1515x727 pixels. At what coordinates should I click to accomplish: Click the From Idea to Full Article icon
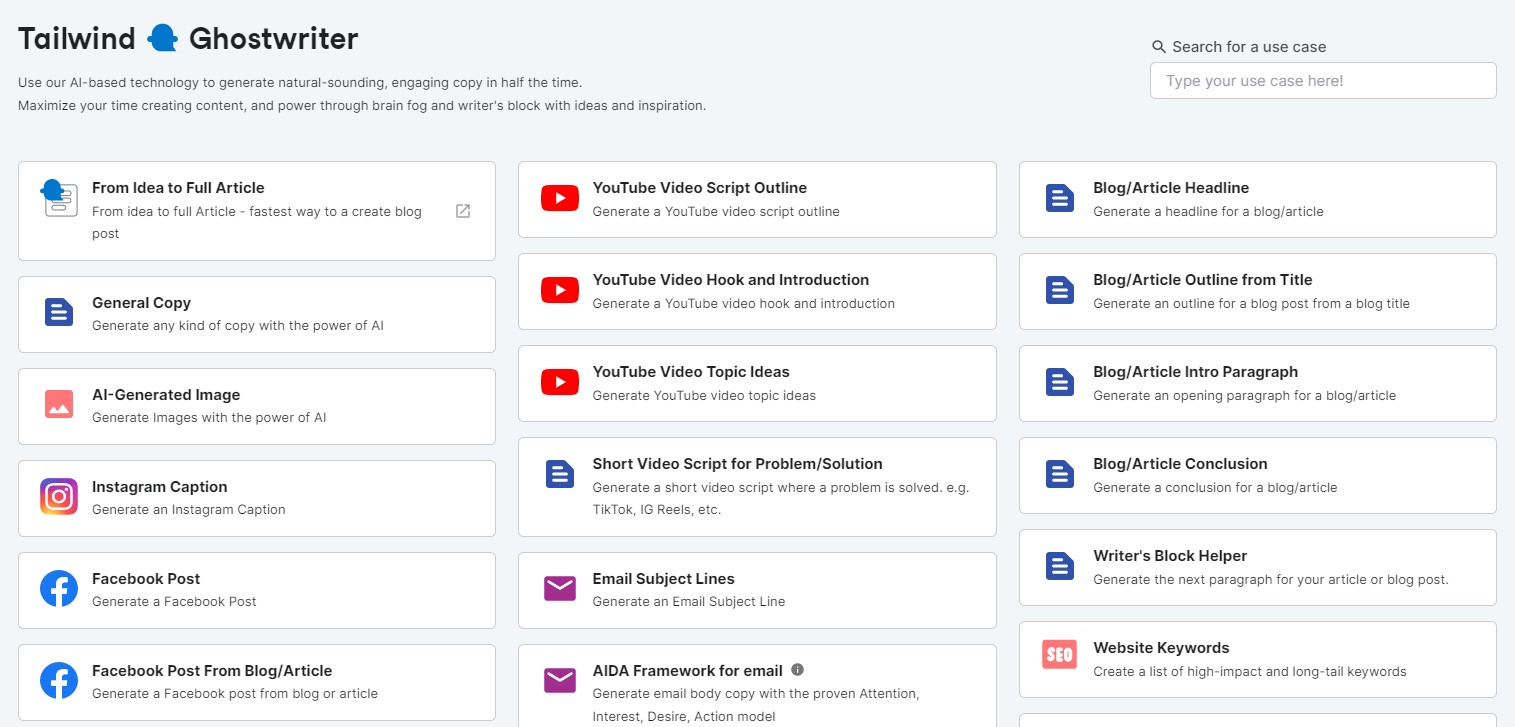tap(58, 198)
